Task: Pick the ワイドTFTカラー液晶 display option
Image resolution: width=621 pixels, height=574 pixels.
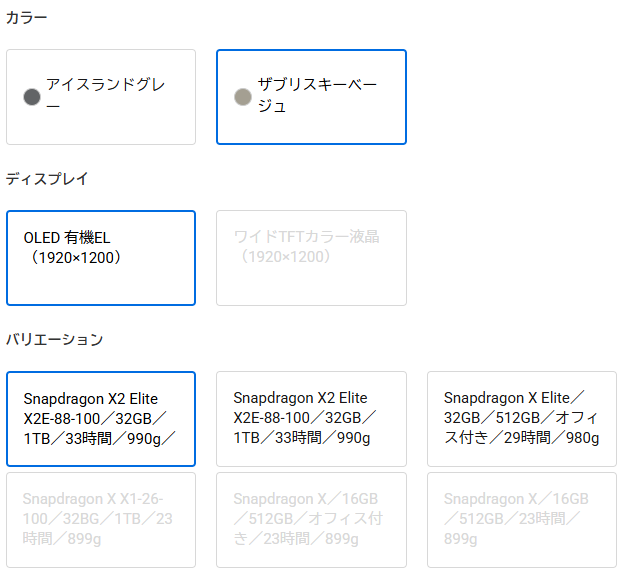Action: (x=311, y=257)
